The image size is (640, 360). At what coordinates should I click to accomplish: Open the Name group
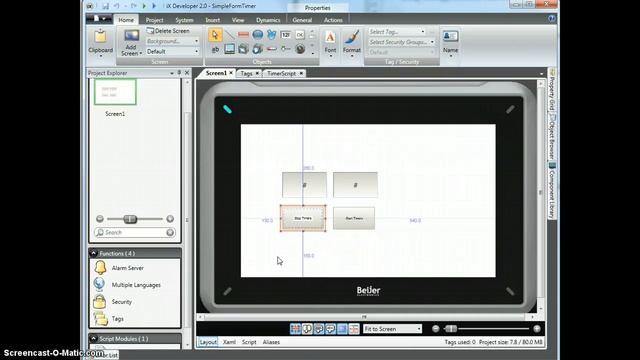click(x=450, y=43)
